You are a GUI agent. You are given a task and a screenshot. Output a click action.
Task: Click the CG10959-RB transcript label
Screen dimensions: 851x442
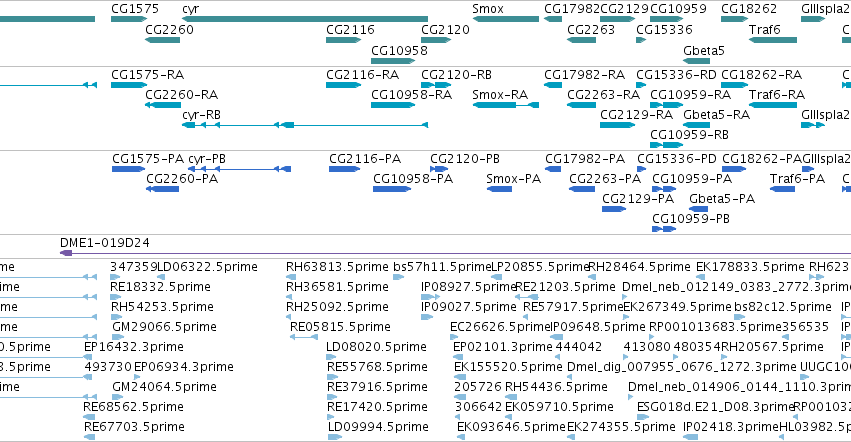(689, 135)
